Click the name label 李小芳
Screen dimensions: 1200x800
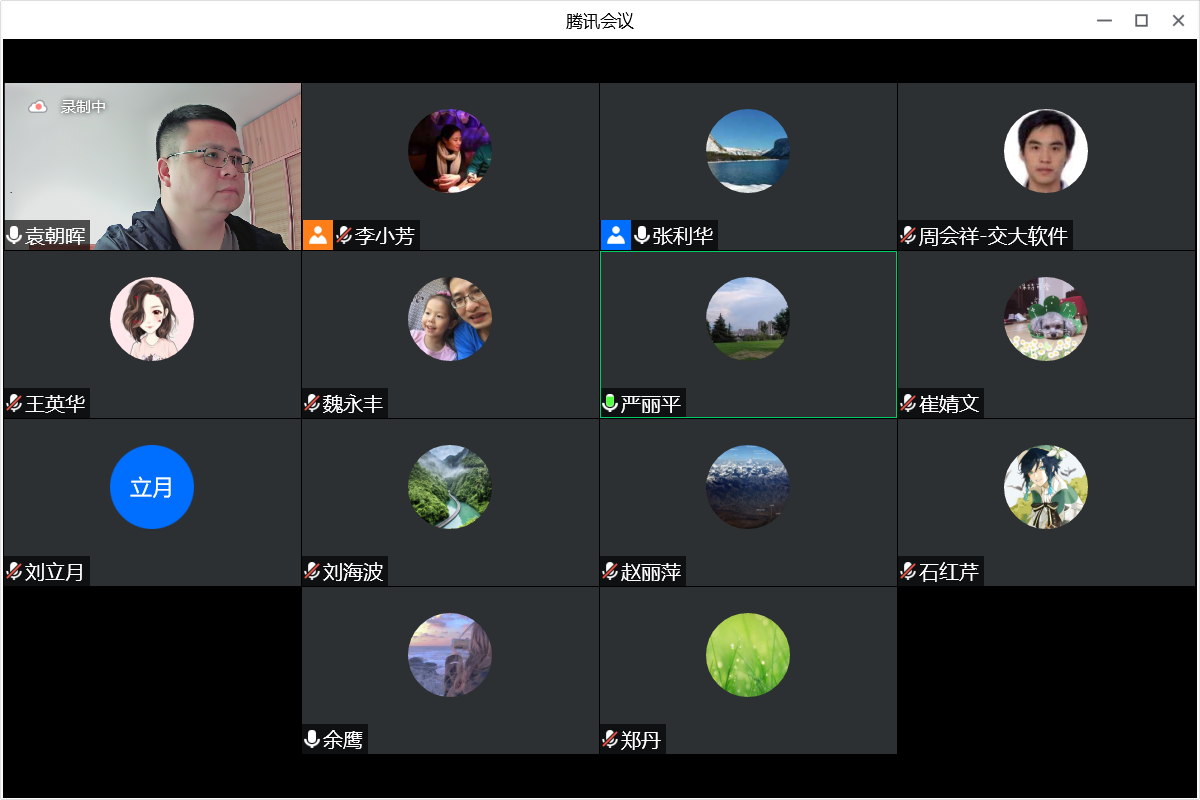[384, 236]
